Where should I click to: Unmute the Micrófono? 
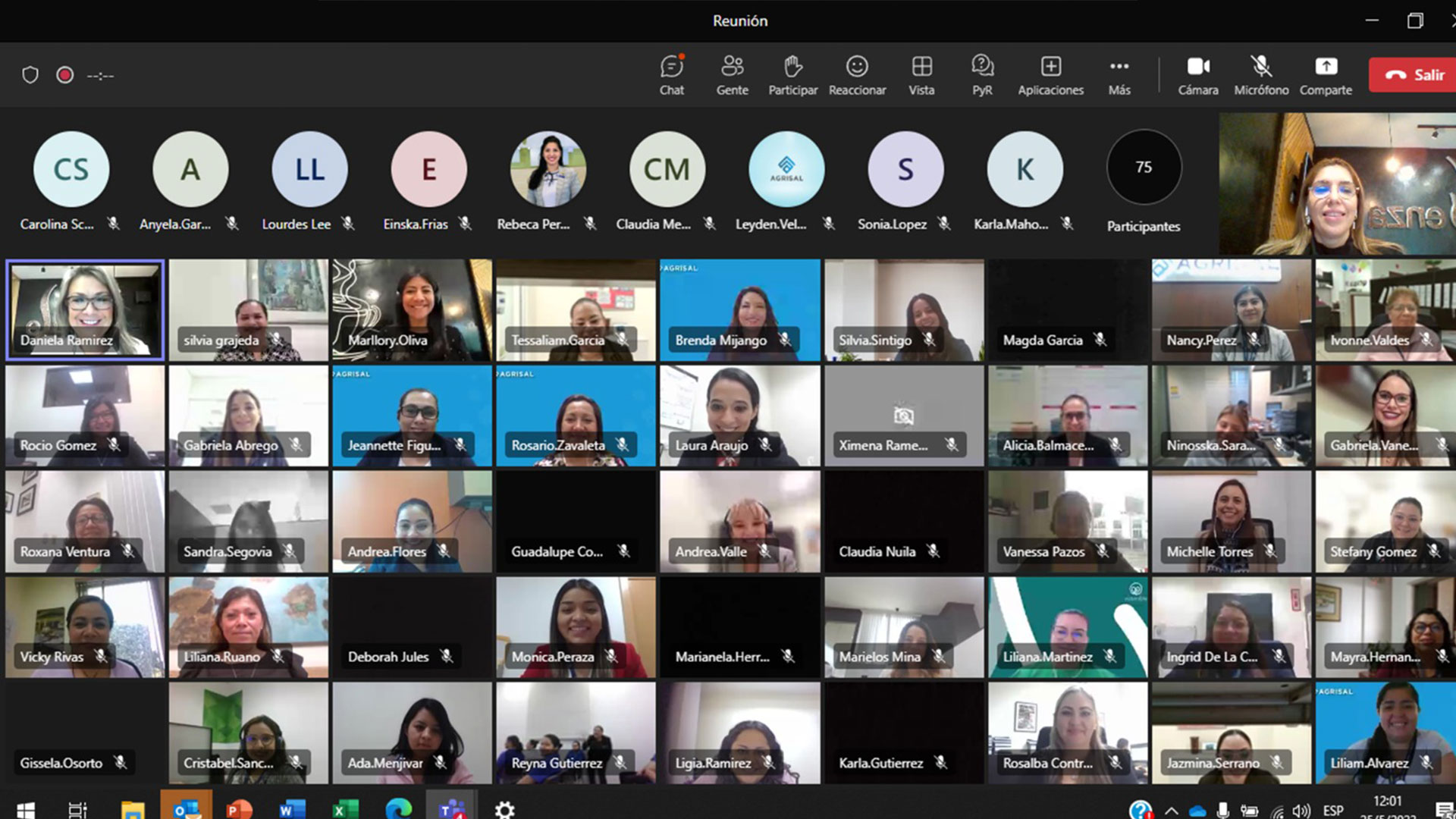point(1261,75)
